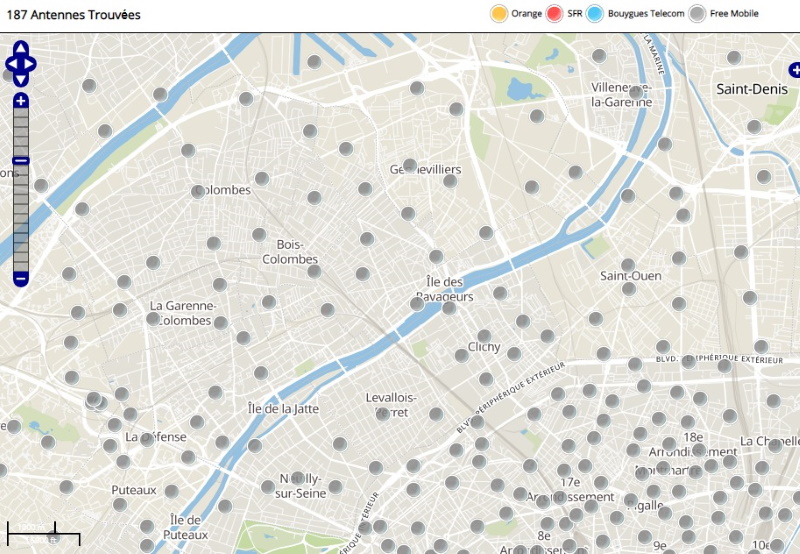800x554 pixels.
Task: Click the '187 Antennes Trouvées' heading
Action: point(73,15)
